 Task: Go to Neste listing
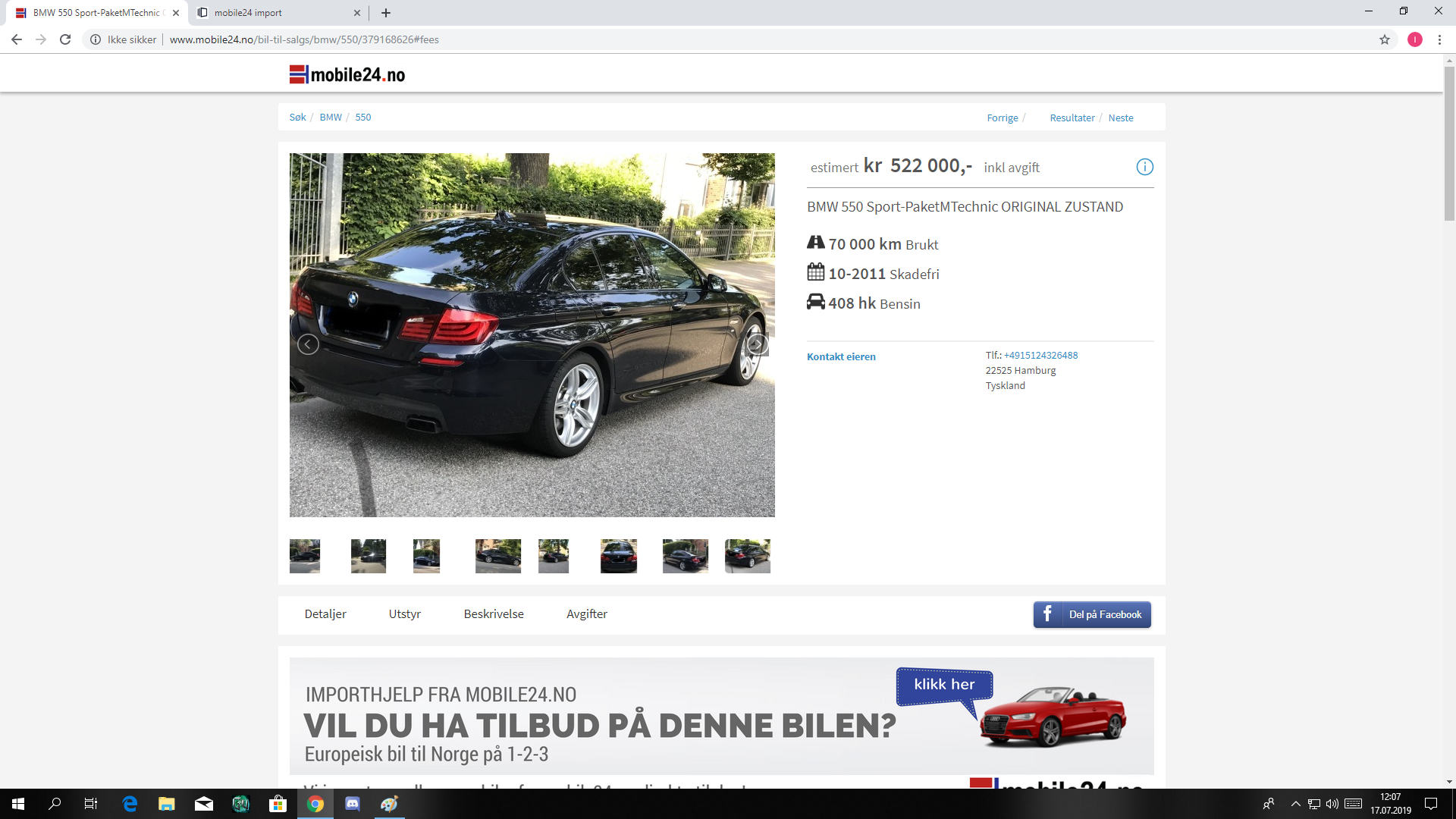(1121, 118)
